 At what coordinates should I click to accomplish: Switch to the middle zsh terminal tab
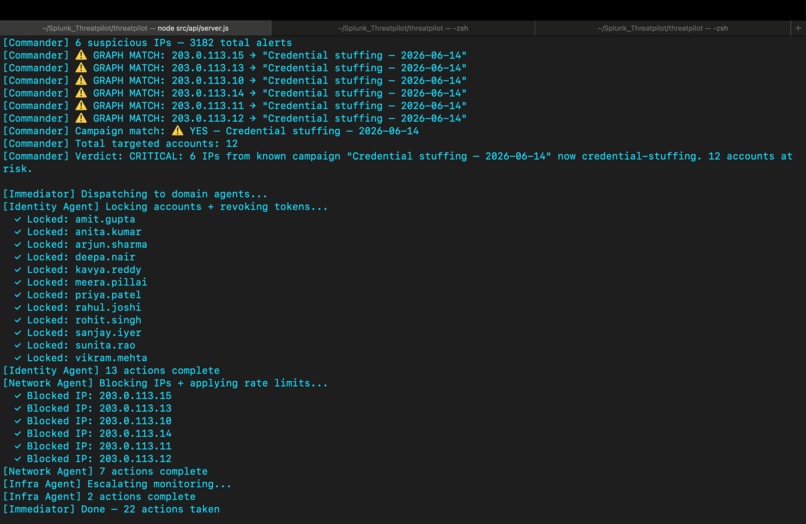click(403, 28)
